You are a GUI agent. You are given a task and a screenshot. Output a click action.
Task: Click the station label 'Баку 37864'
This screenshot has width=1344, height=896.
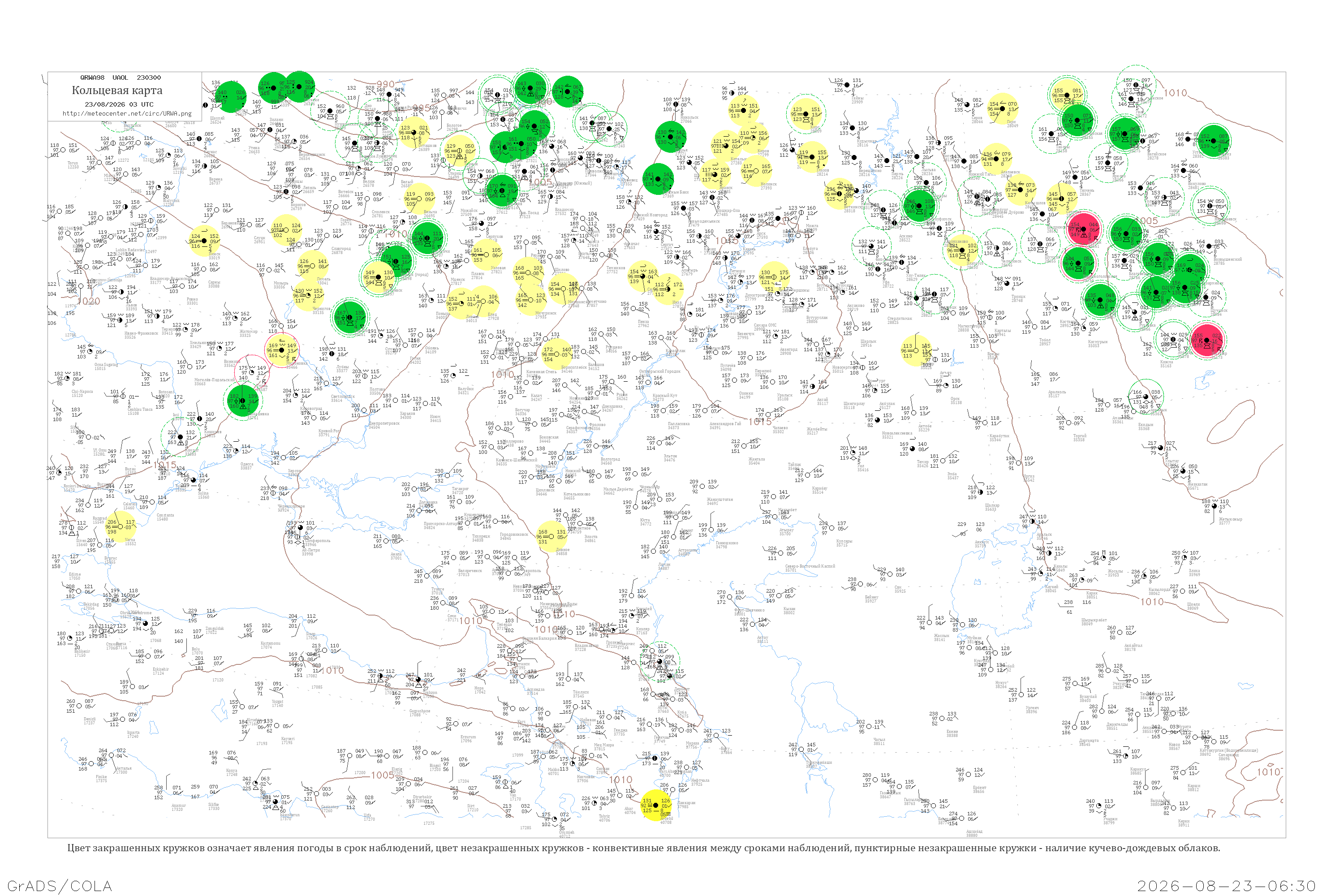[x=726, y=750]
